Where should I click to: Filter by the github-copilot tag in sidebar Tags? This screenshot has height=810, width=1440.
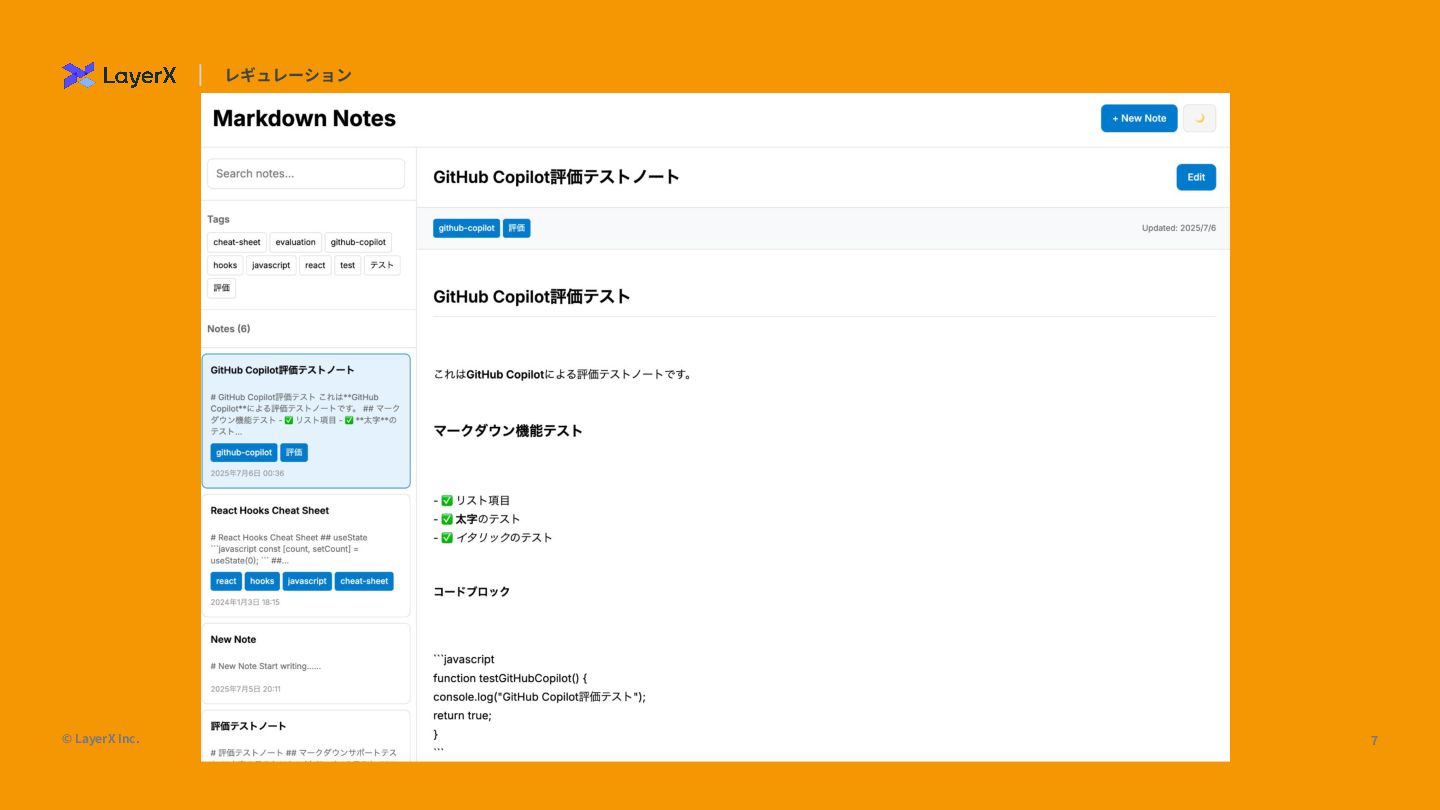(x=358, y=242)
